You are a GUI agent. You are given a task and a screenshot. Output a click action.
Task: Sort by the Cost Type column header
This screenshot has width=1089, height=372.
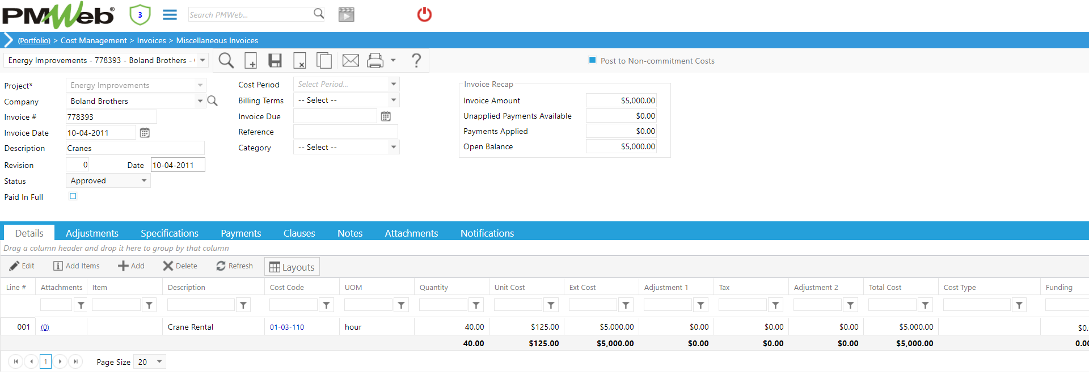coord(960,287)
